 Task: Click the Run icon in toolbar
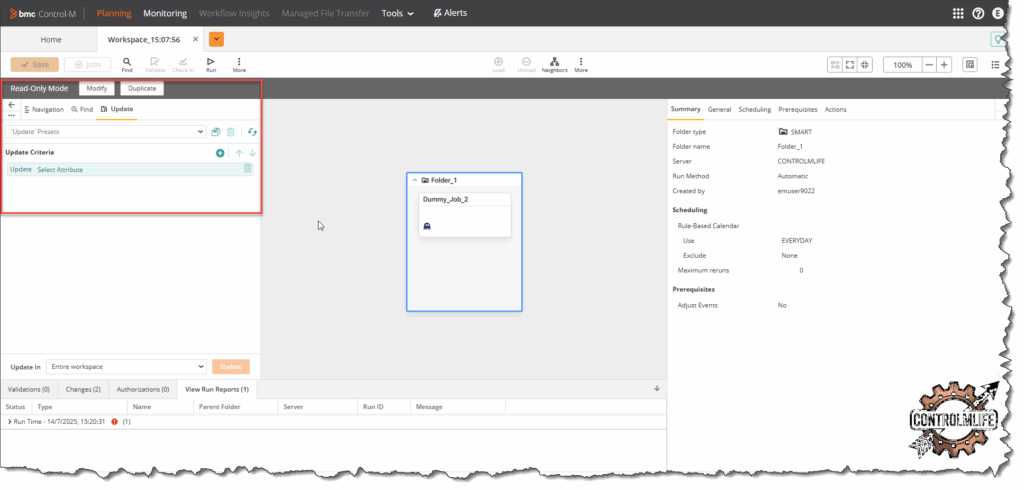[x=211, y=64]
